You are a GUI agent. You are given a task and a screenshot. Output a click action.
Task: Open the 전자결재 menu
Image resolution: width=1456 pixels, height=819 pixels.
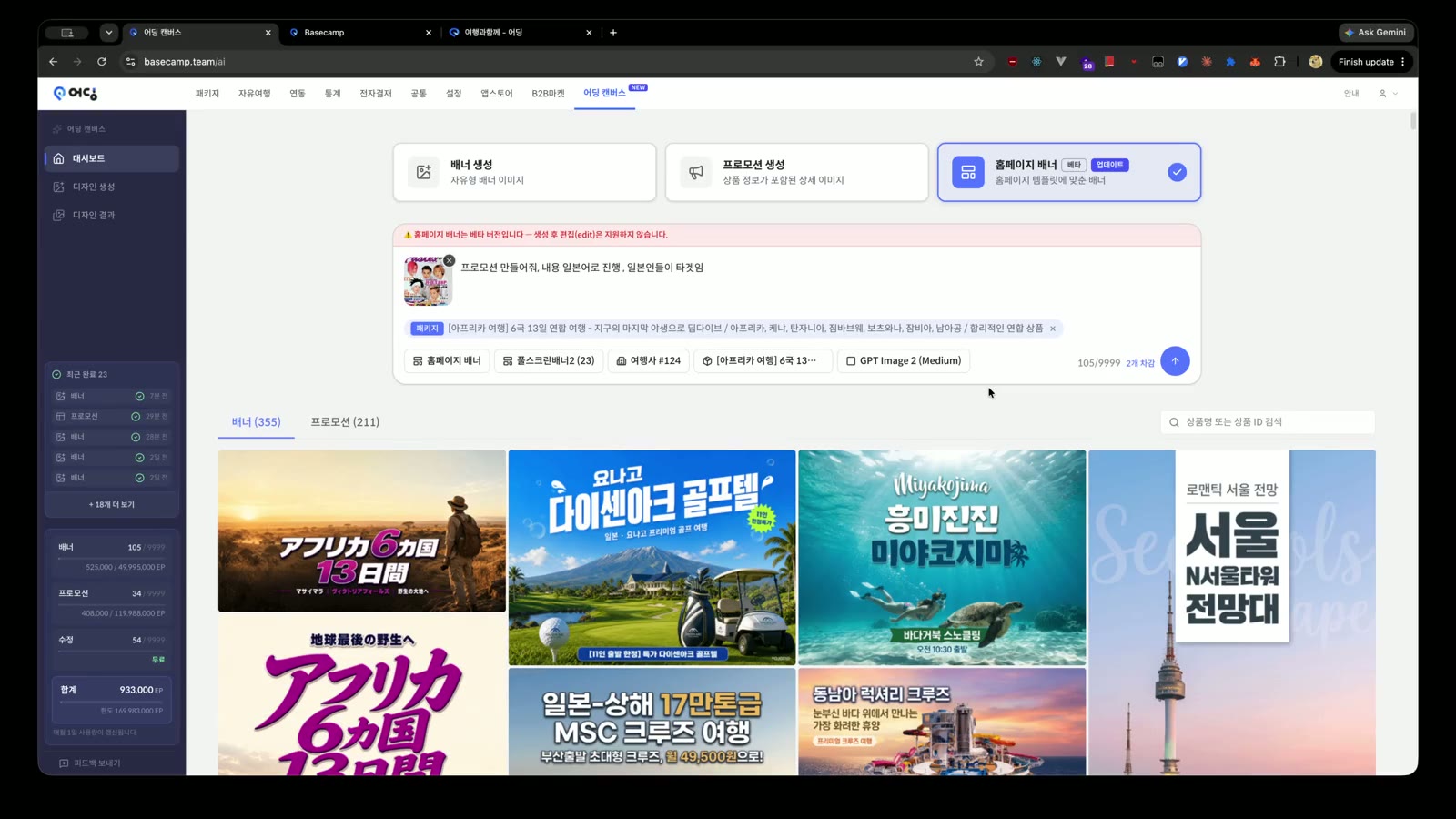point(375,94)
